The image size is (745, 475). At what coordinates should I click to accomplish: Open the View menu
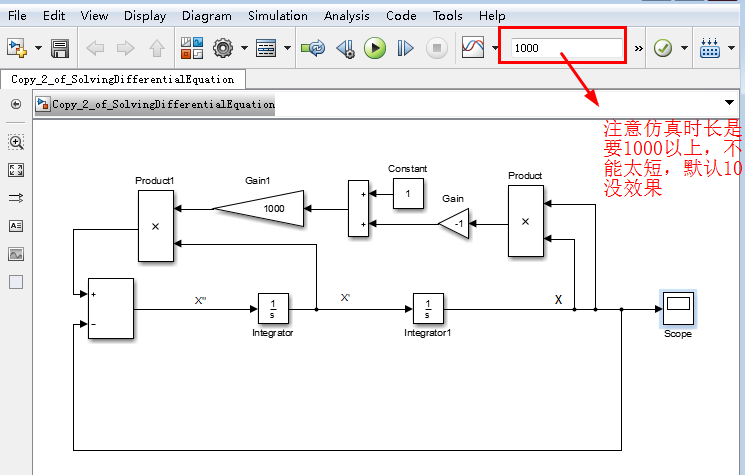click(x=94, y=16)
